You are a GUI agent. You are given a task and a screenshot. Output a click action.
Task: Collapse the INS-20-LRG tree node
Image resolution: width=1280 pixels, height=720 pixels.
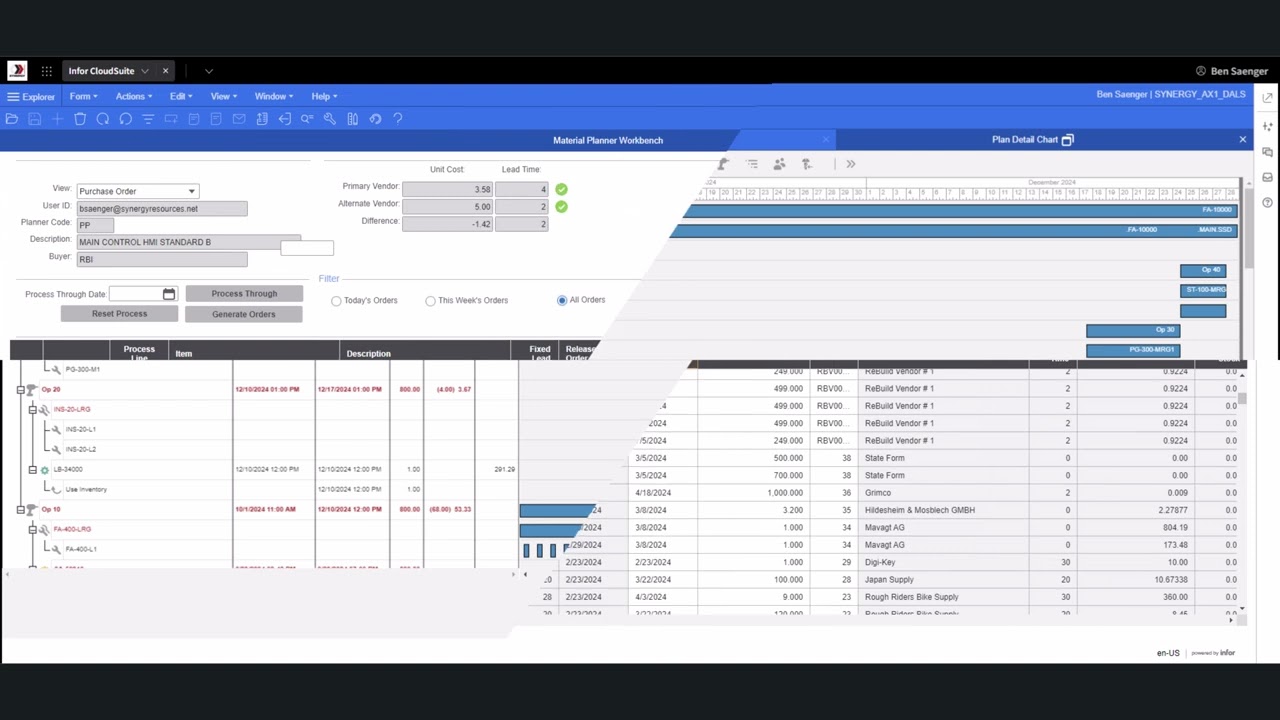(32, 409)
